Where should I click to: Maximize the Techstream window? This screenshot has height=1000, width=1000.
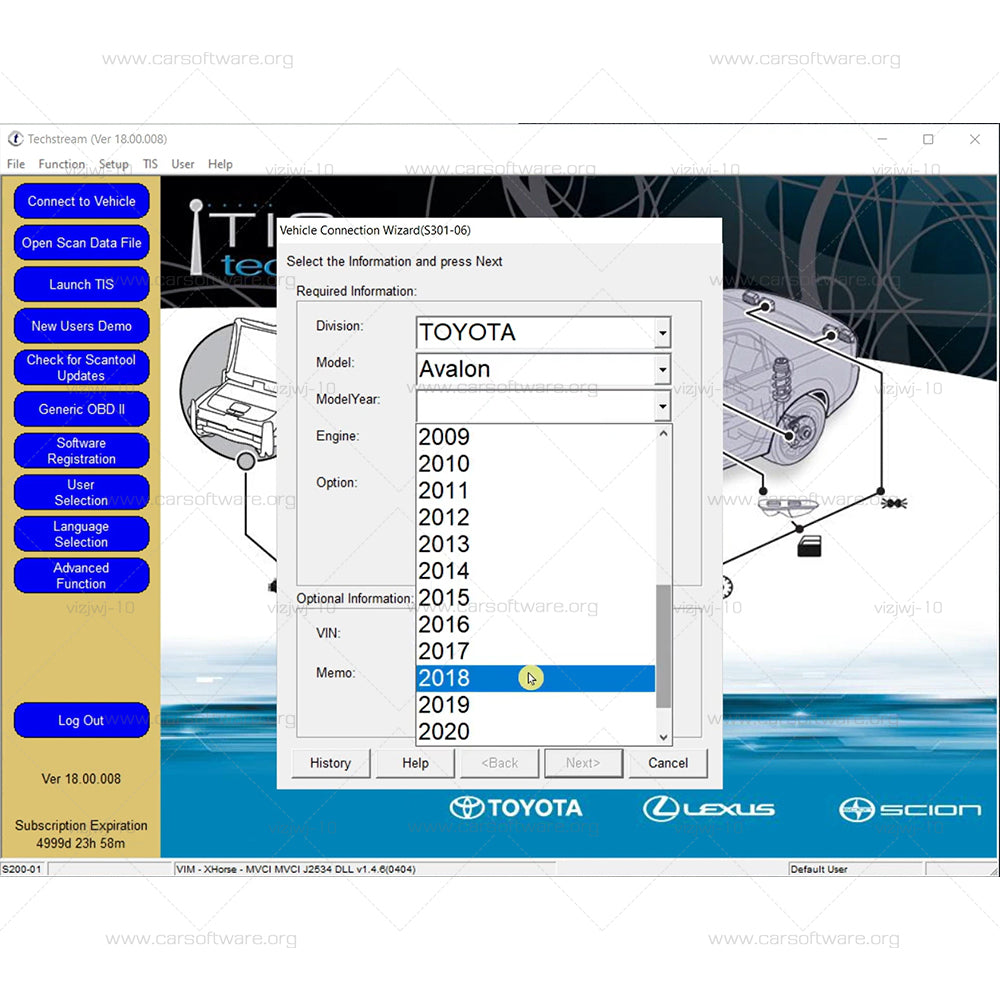click(928, 139)
